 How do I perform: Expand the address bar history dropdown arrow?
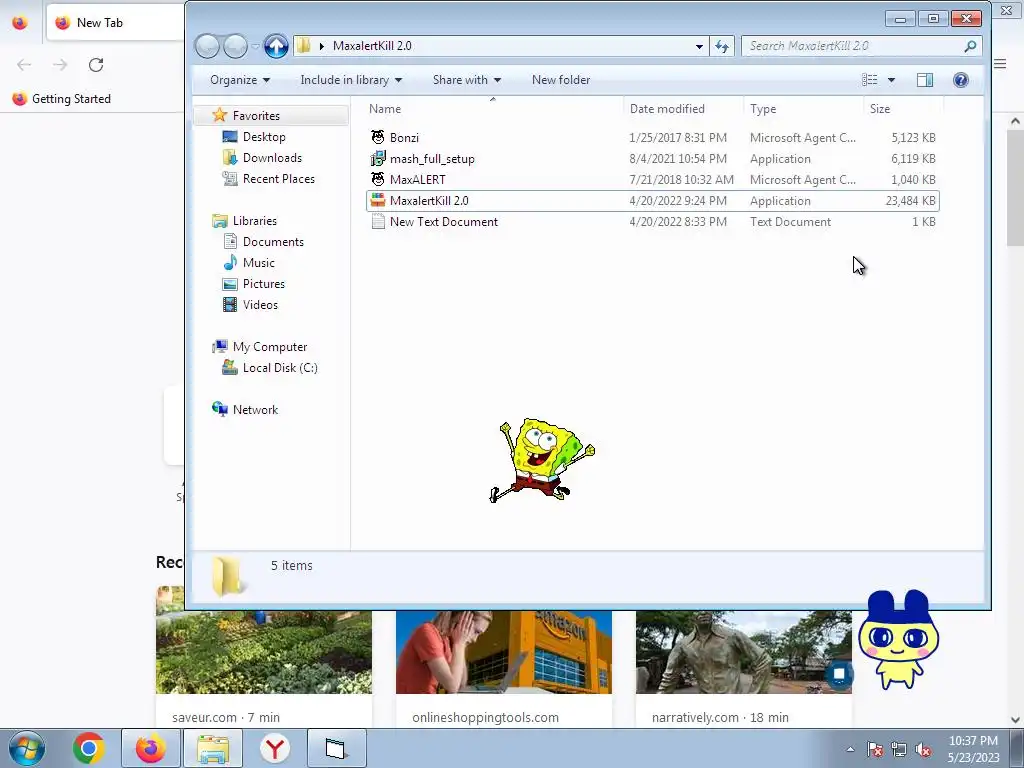[699, 46]
